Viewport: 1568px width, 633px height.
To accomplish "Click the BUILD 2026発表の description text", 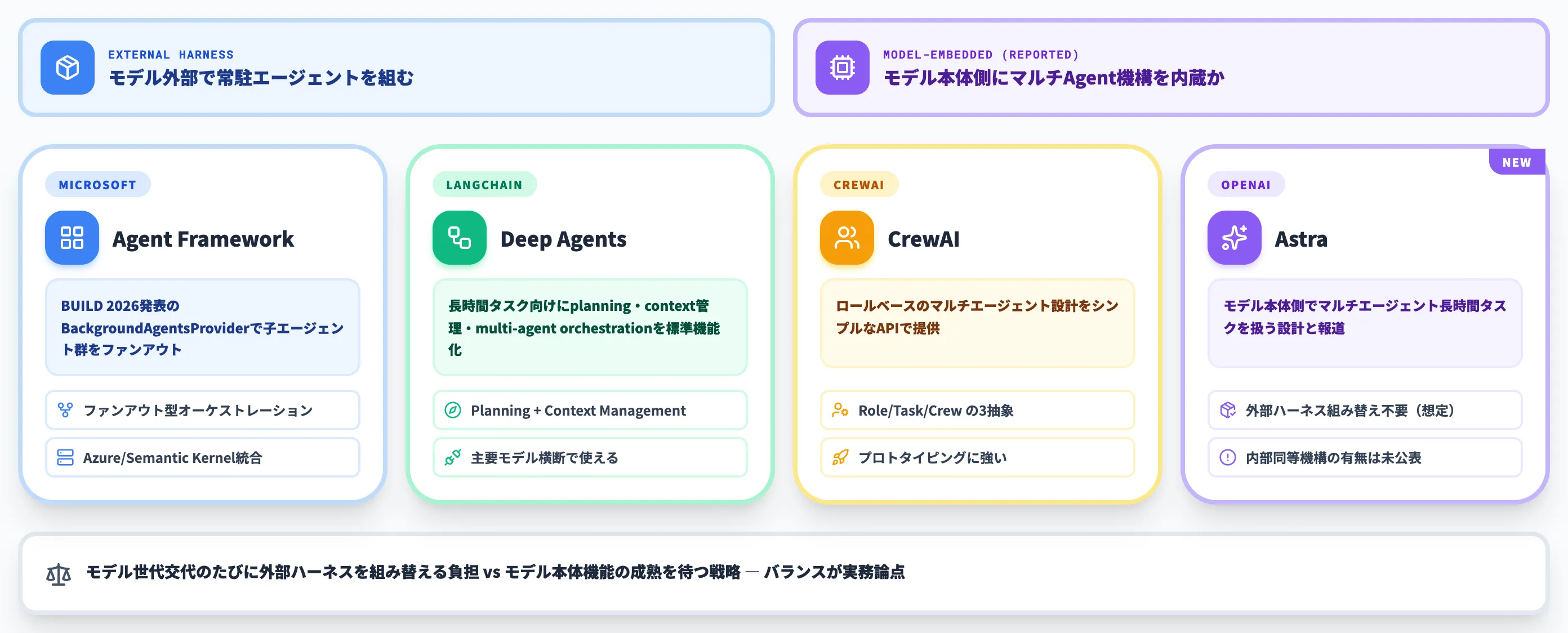I will pos(203,327).
